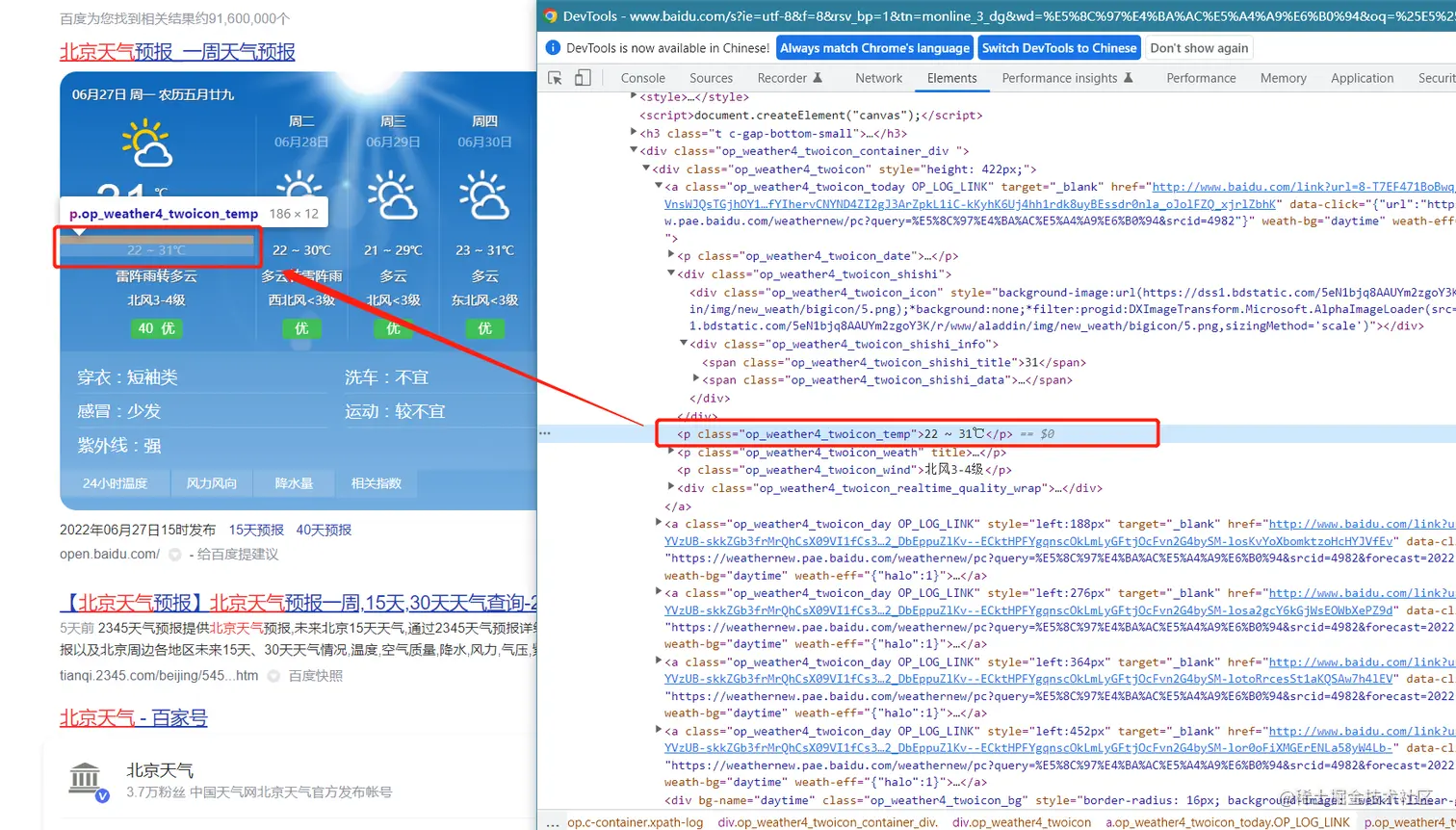Open the Memory tab
The image size is (1456, 830).
tap(1284, 78)
